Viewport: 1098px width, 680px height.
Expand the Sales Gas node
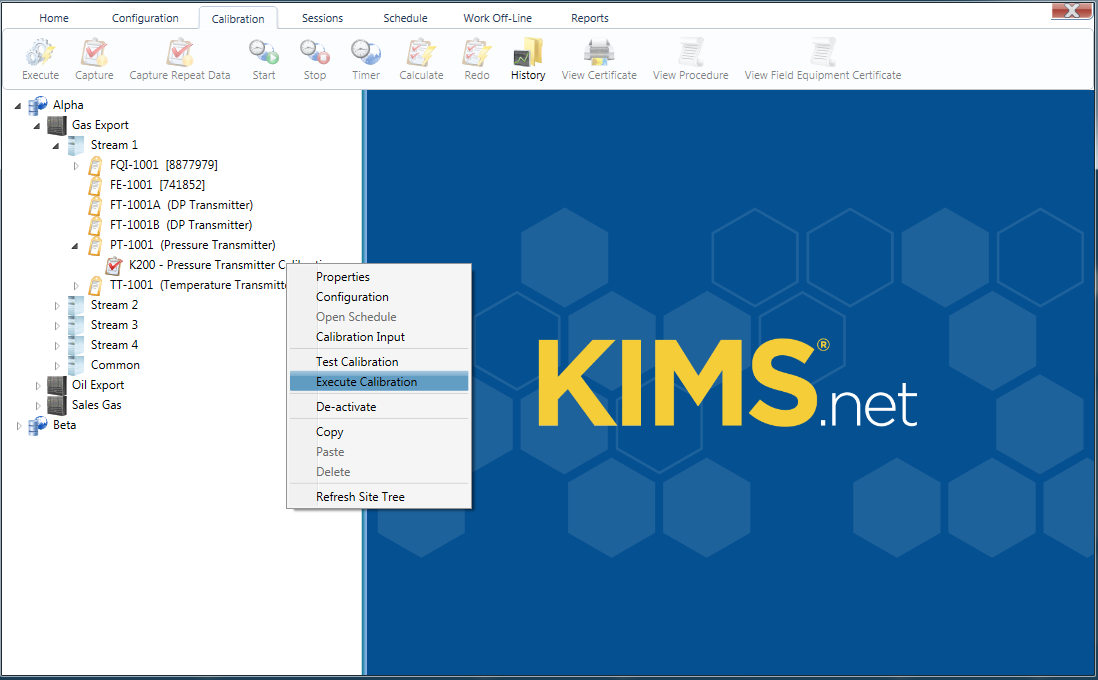tap(38, 405)
